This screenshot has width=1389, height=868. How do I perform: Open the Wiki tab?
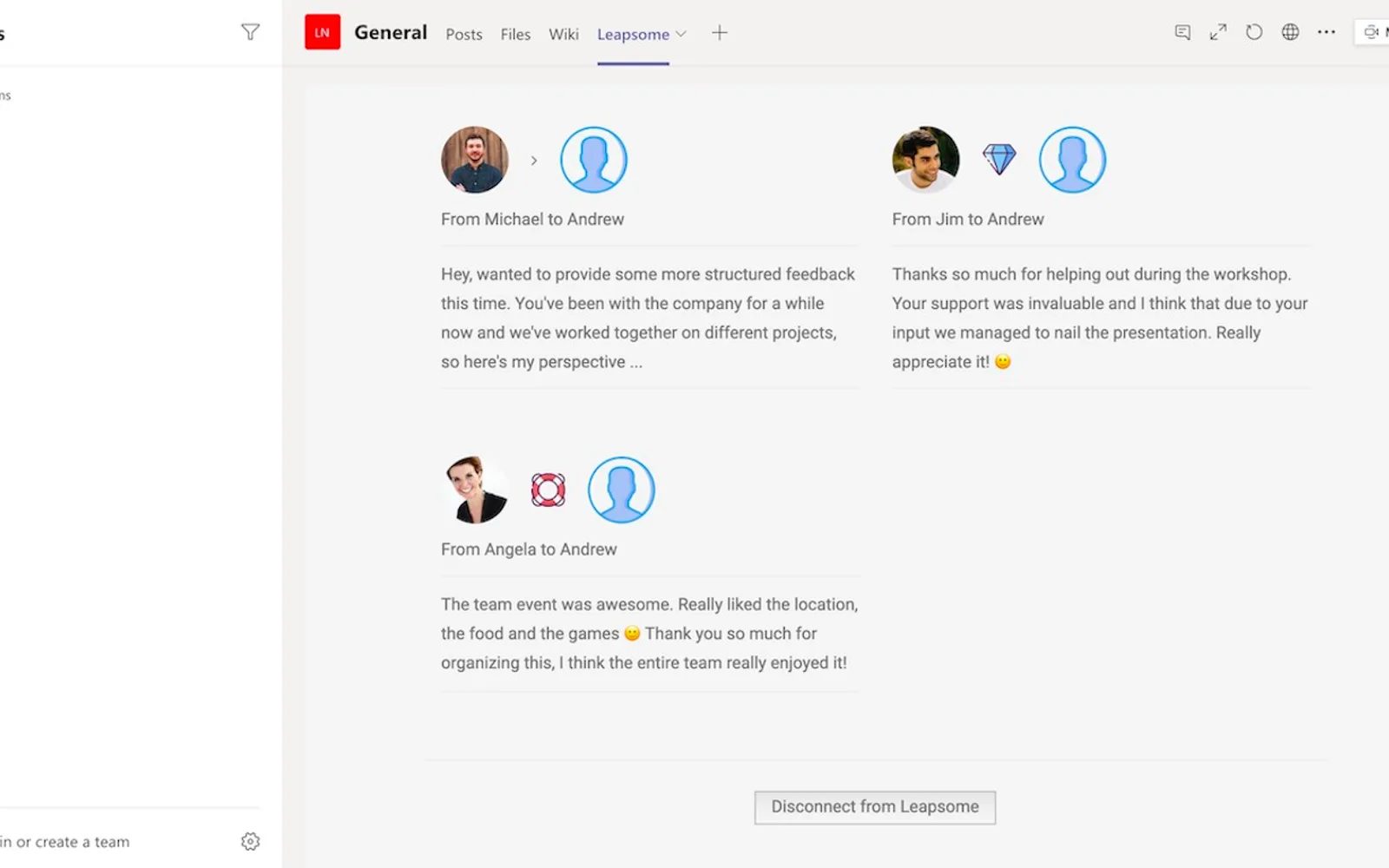click(563, 34)
